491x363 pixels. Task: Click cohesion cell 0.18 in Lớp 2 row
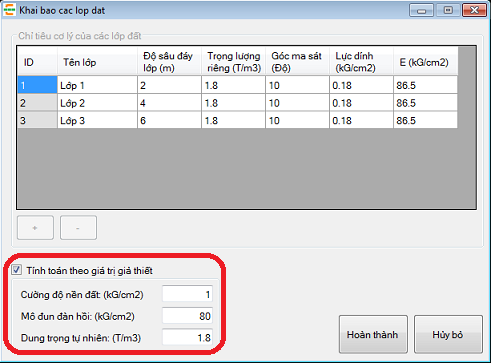pos(361,103)
